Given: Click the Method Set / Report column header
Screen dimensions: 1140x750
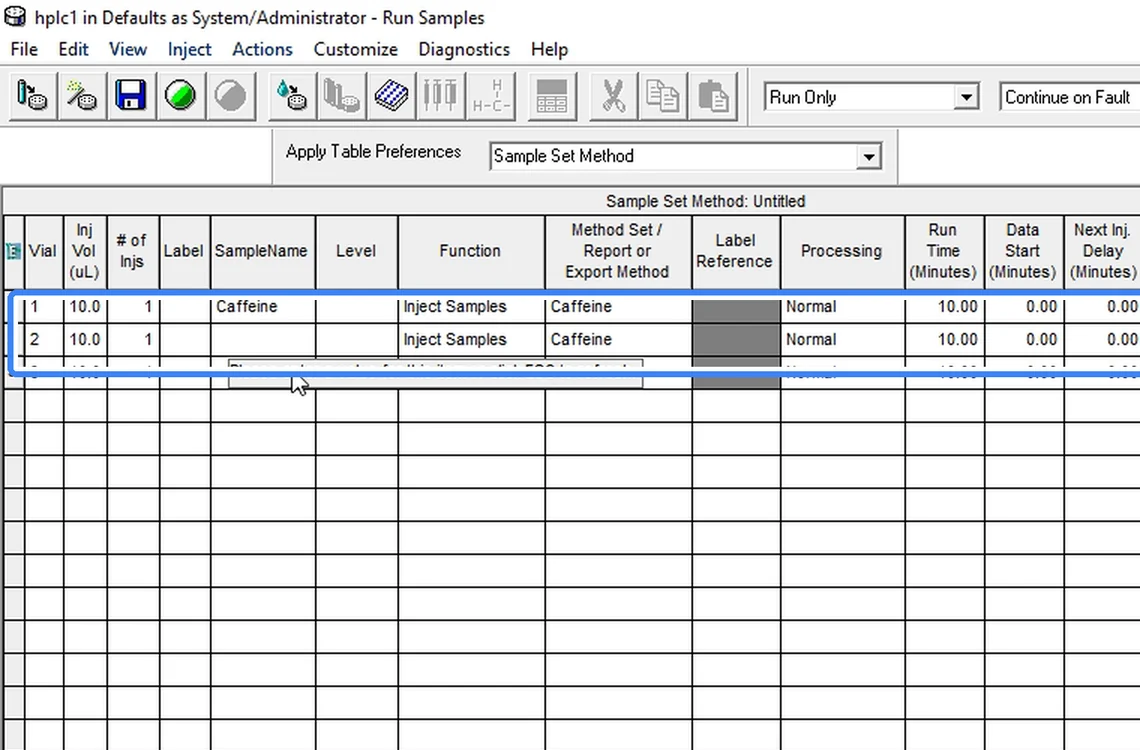Looking at the screenshot, I should tap(617, 251).
